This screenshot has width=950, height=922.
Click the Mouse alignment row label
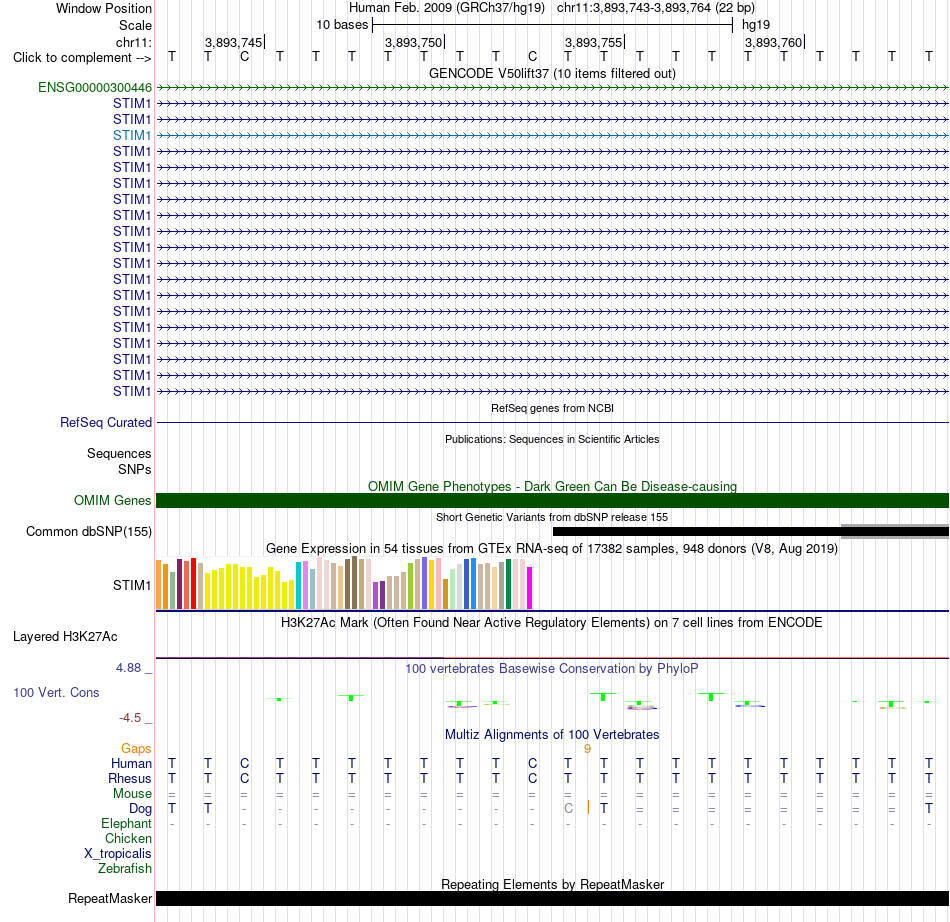tap(133, 794)
